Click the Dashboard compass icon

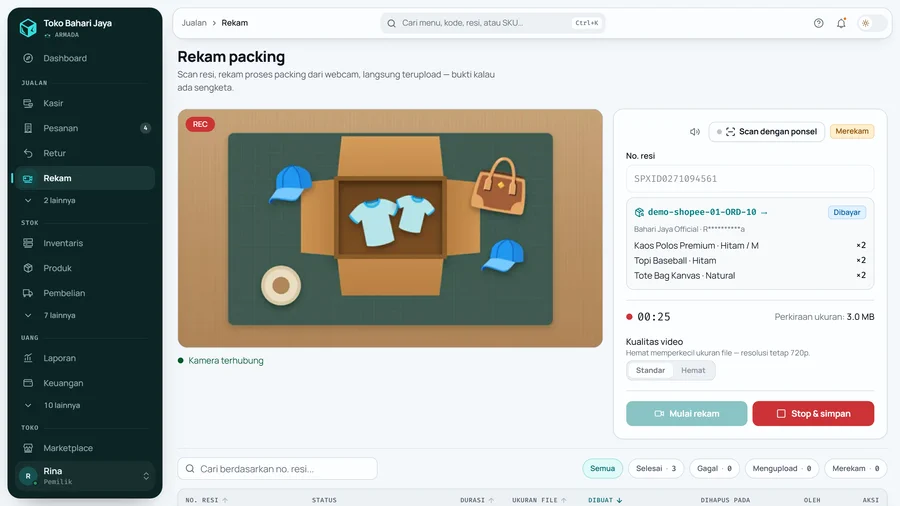coord(28,58)
